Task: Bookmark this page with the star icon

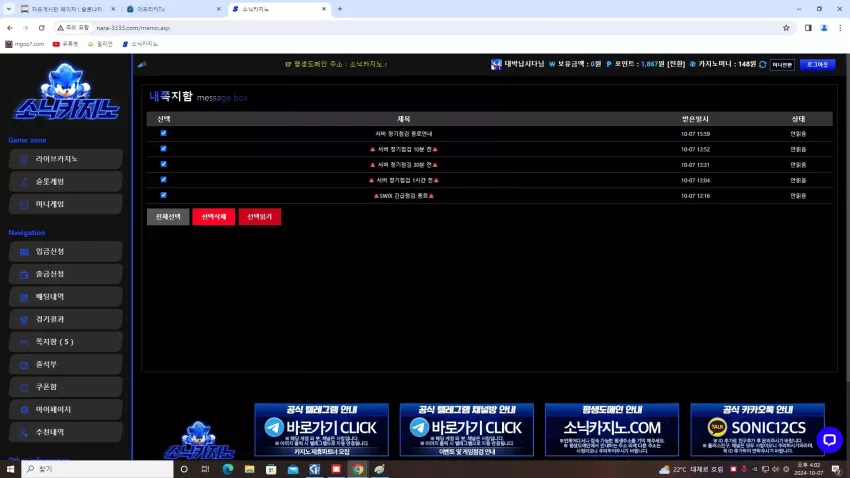Action: 786,28
